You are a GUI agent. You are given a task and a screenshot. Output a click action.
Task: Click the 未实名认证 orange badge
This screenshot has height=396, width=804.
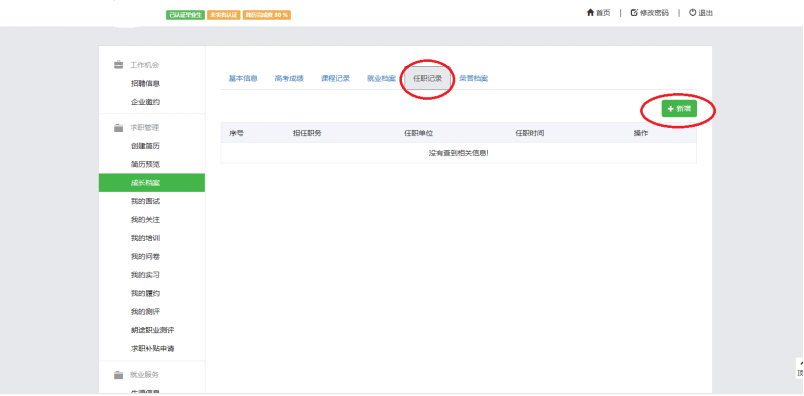[x=224, y=15]
